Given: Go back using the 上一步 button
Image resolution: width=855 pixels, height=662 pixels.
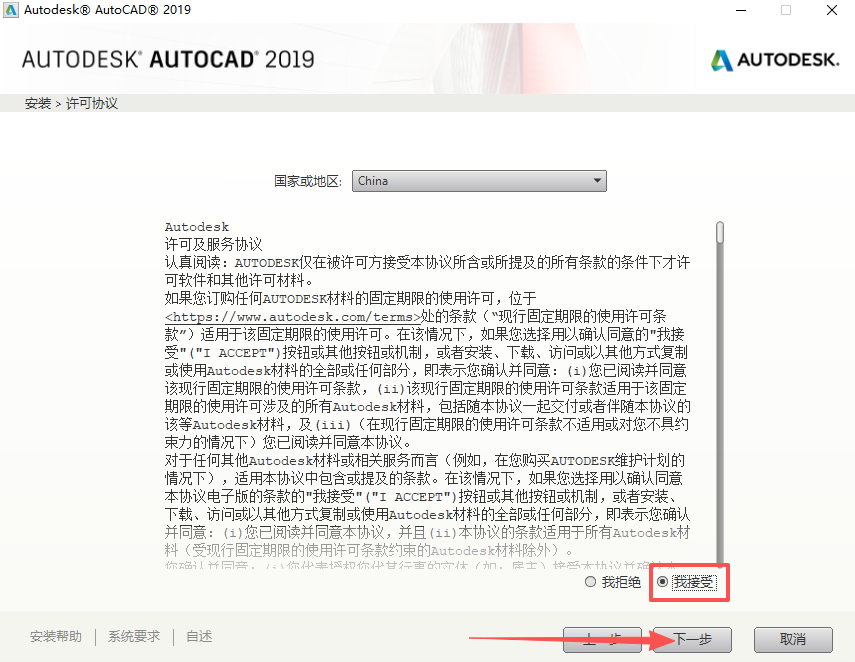Looking at the screenshot, I should (x=602, y=640).
